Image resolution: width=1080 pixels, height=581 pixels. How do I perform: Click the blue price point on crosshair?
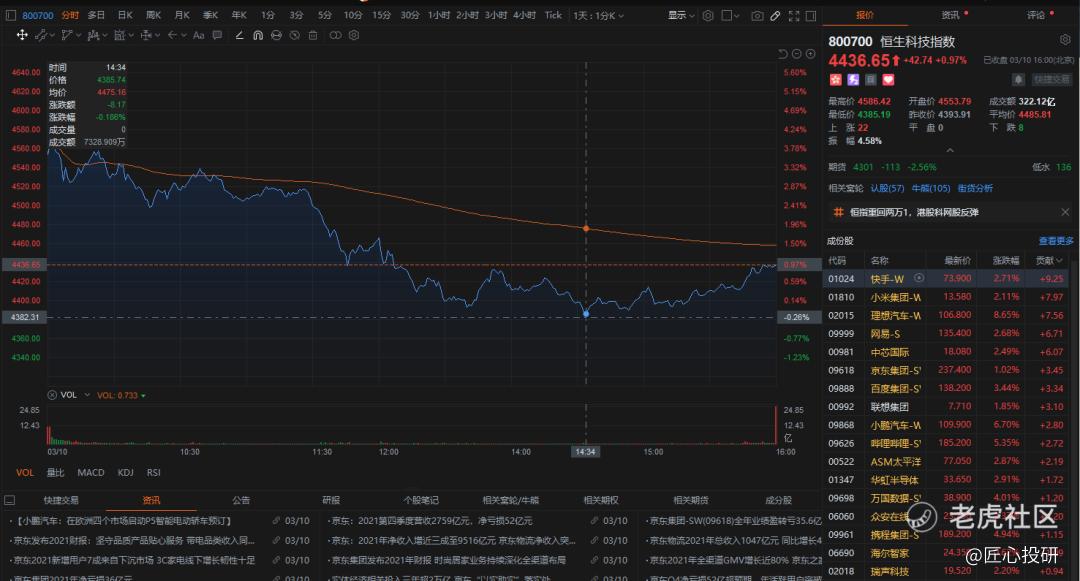(x=586, y=314)
